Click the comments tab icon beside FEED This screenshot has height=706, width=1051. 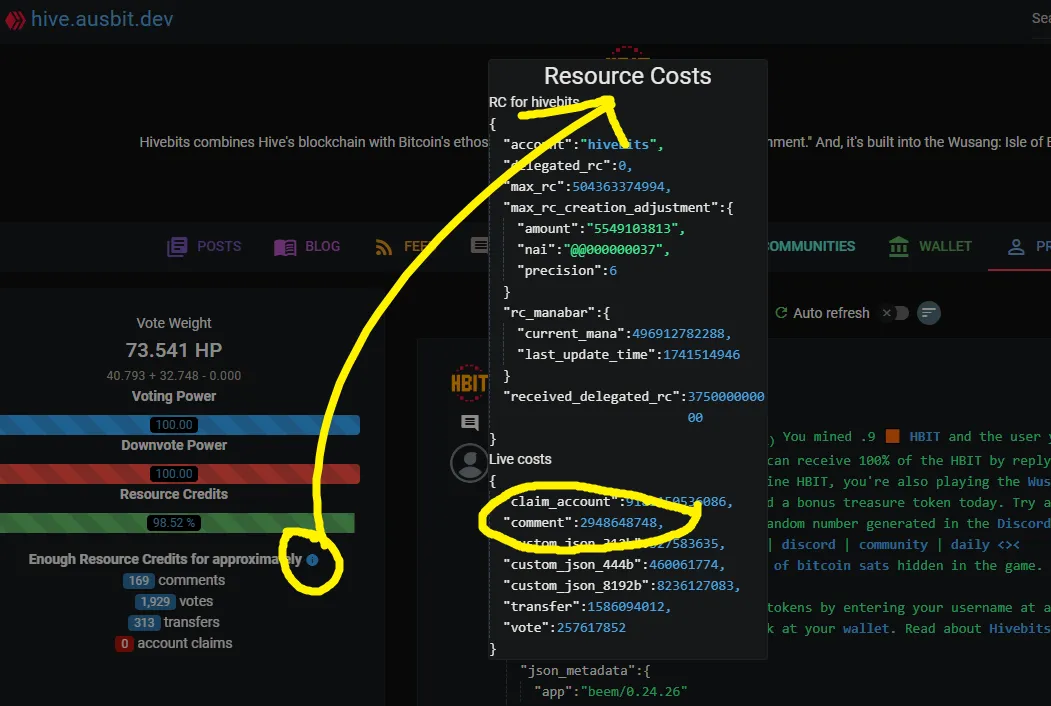coord(479,245)
